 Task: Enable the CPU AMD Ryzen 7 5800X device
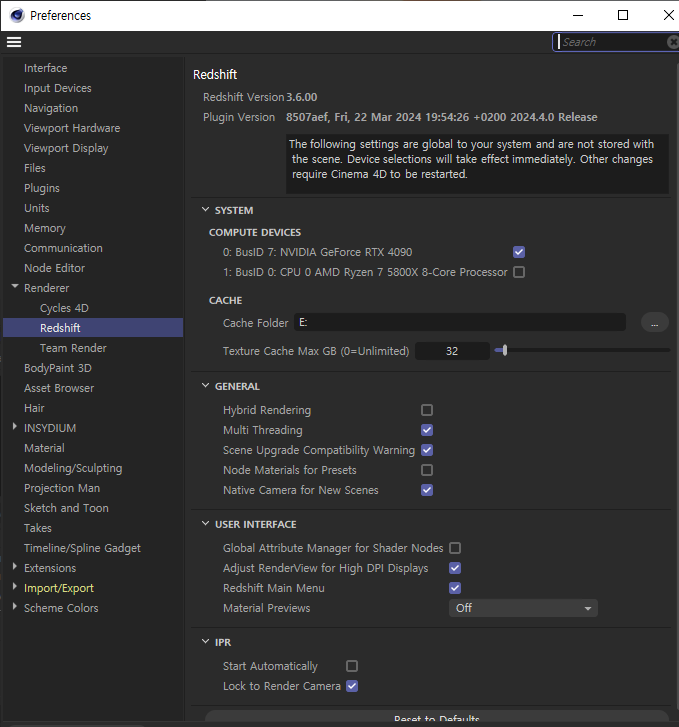[519, 272]
